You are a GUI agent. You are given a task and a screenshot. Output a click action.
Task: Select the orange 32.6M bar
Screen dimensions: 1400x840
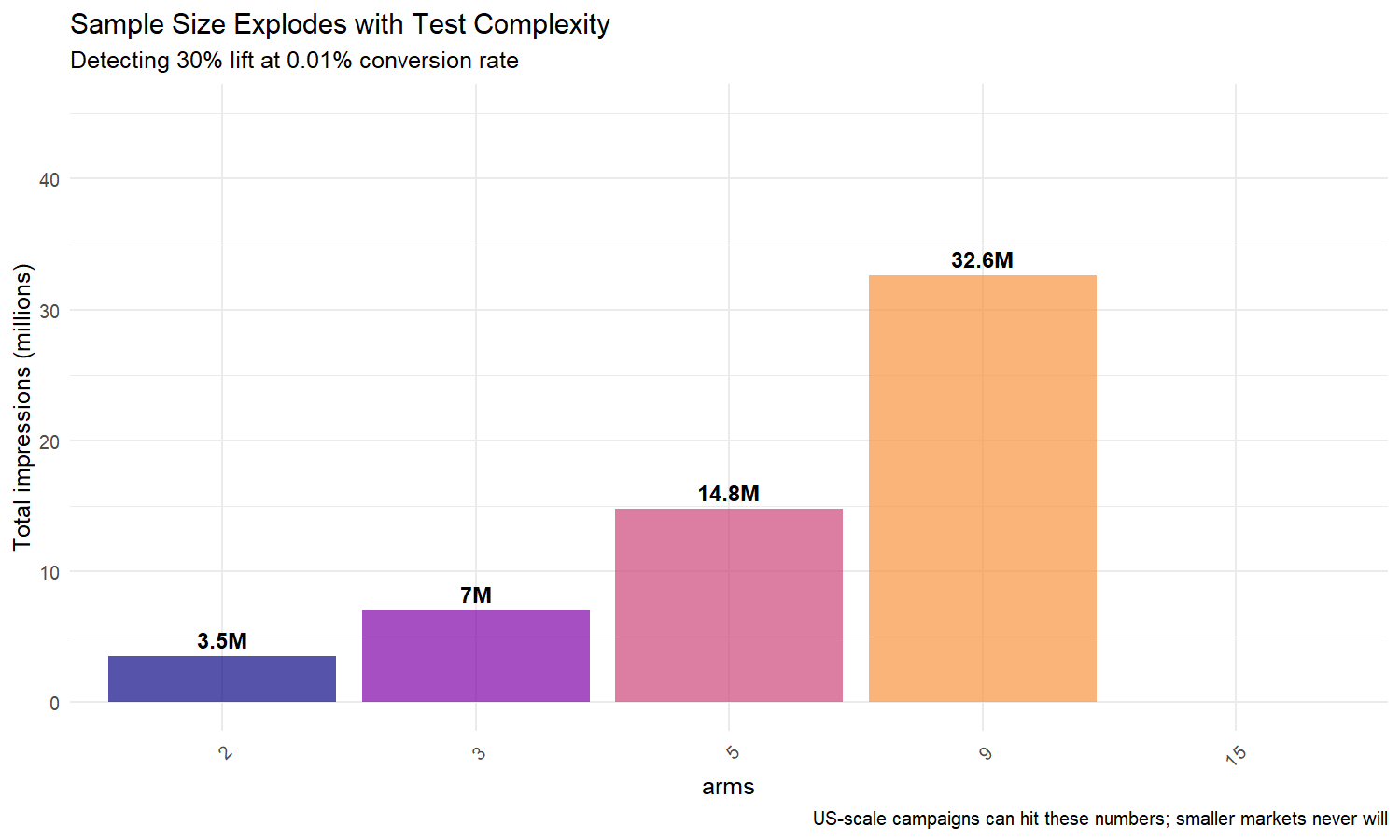pos(982,488)
